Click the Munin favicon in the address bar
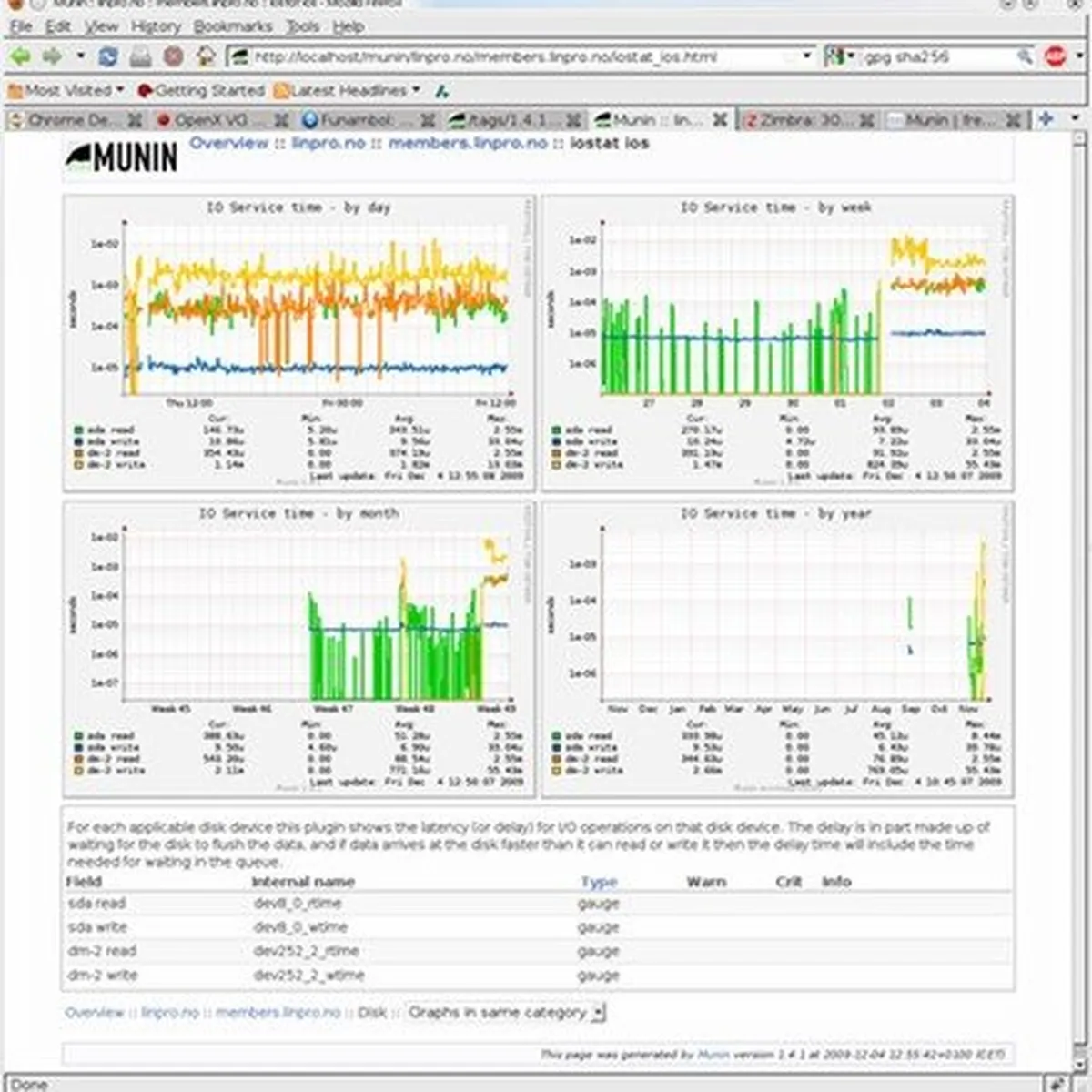The width and height of the screenshot is (1092, 1092). [x=240, y=56]
